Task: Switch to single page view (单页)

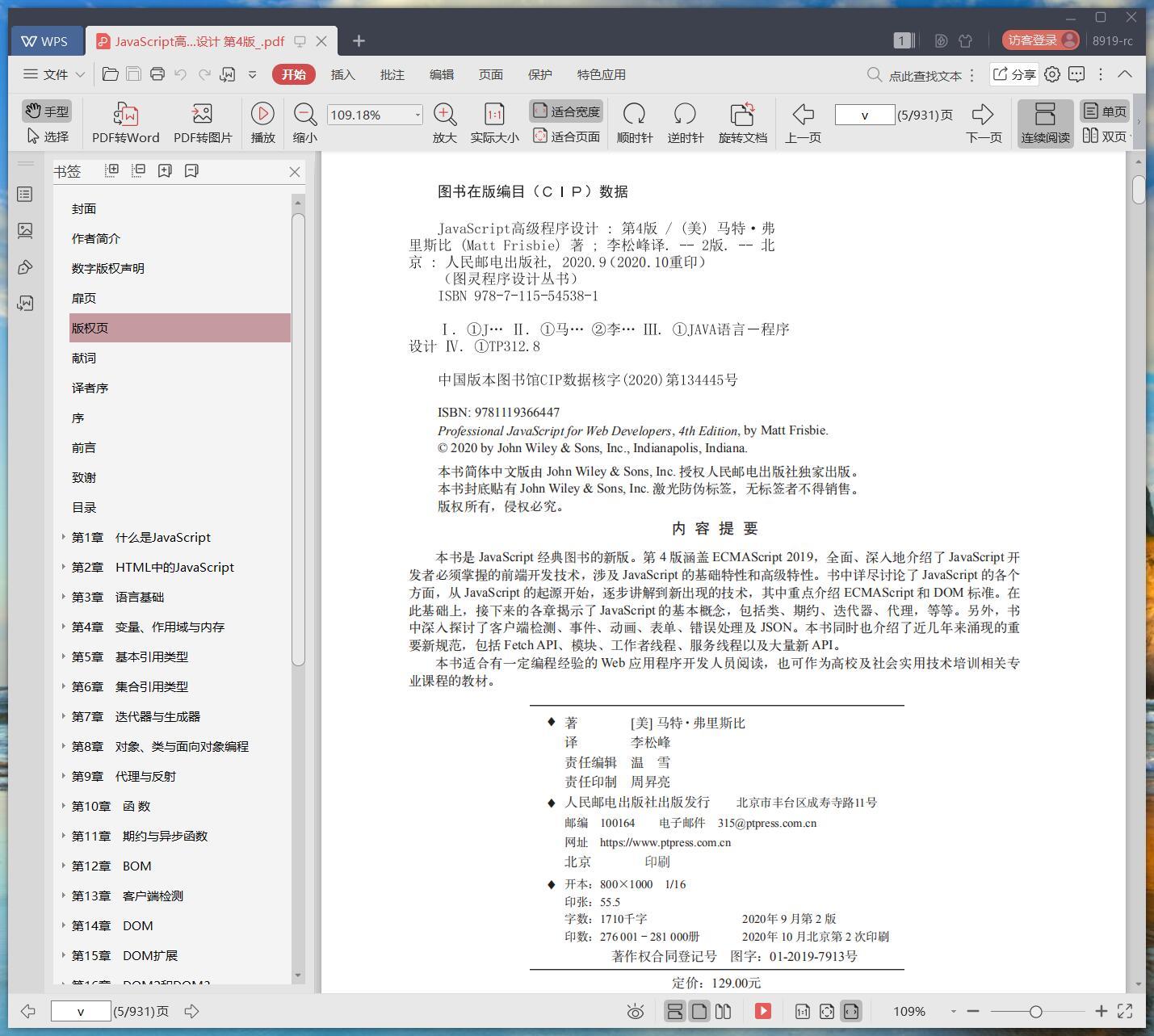Action: (x=1105, y=111)
